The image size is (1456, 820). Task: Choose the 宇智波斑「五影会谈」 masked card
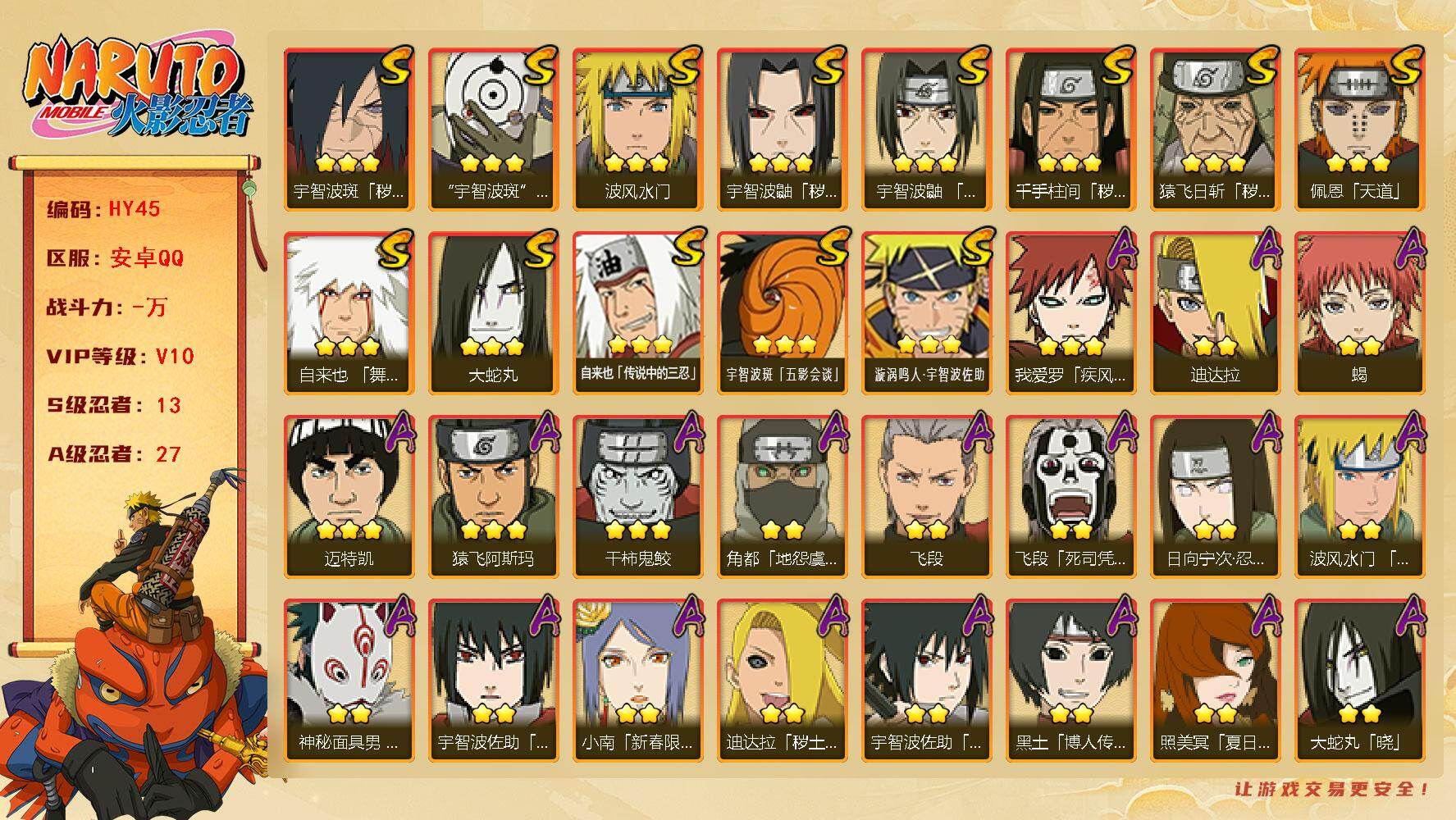[782, 313]
